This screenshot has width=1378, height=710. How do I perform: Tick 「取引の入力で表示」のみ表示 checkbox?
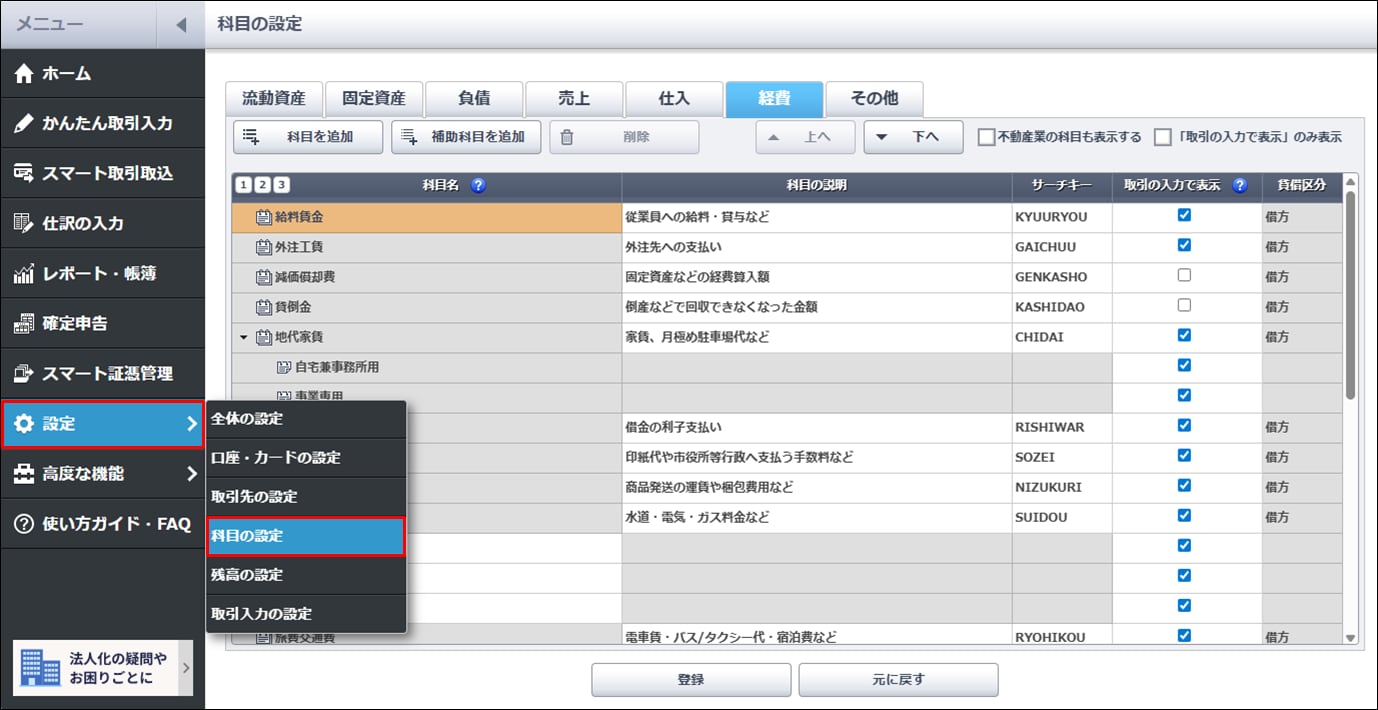1162,137
